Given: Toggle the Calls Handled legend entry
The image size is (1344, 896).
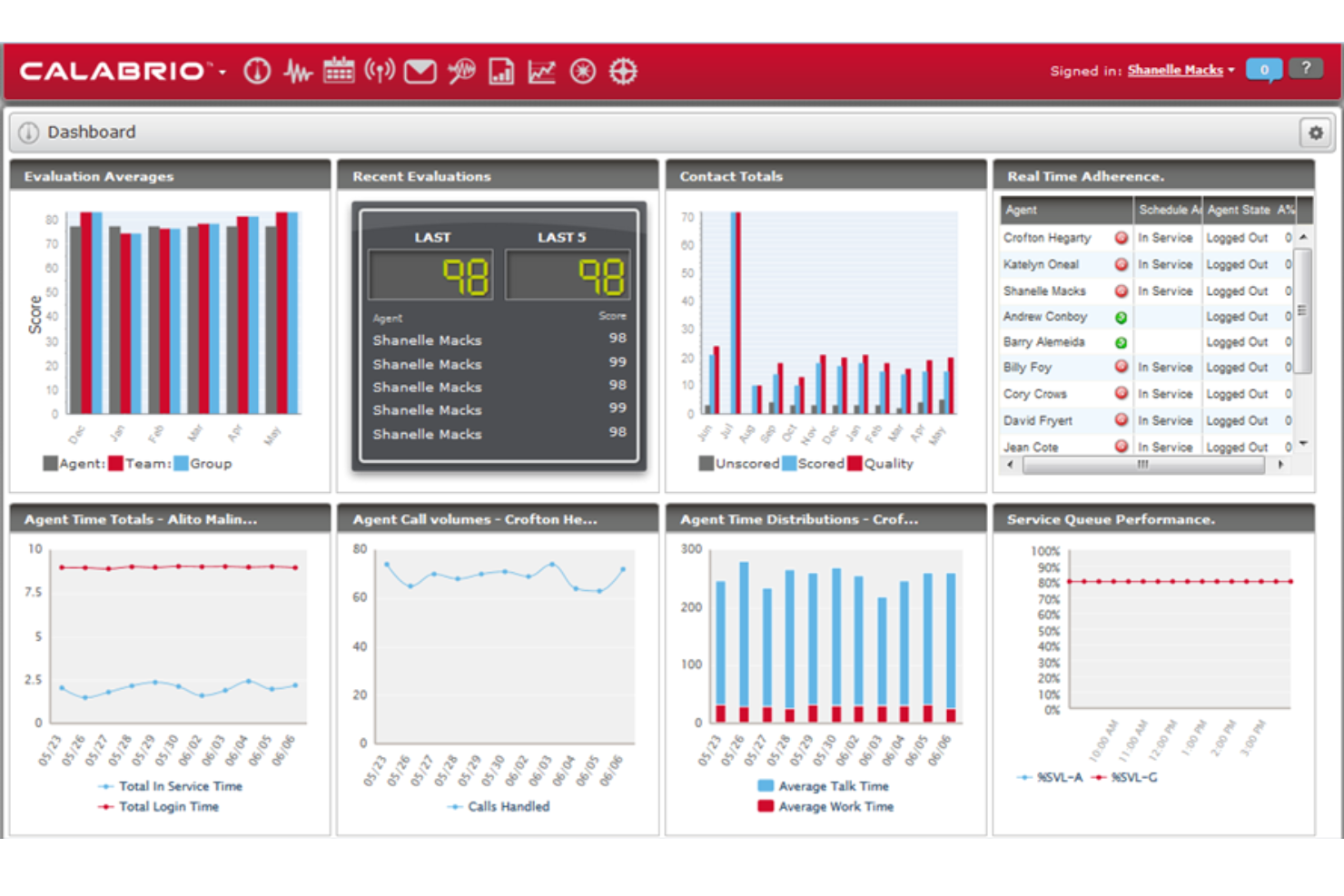Looking at the screenshot, I should coord(499,806).
